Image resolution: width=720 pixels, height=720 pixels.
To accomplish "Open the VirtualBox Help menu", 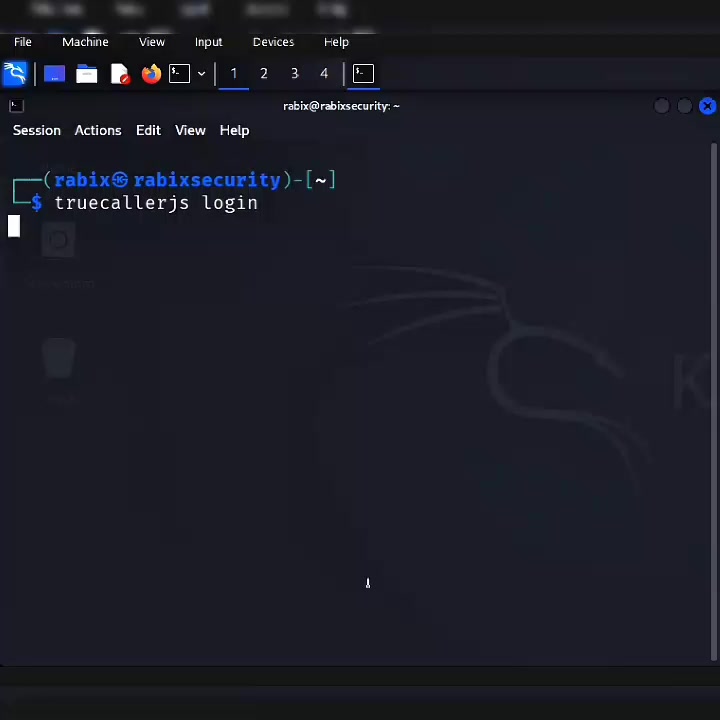I will (337, 42).
